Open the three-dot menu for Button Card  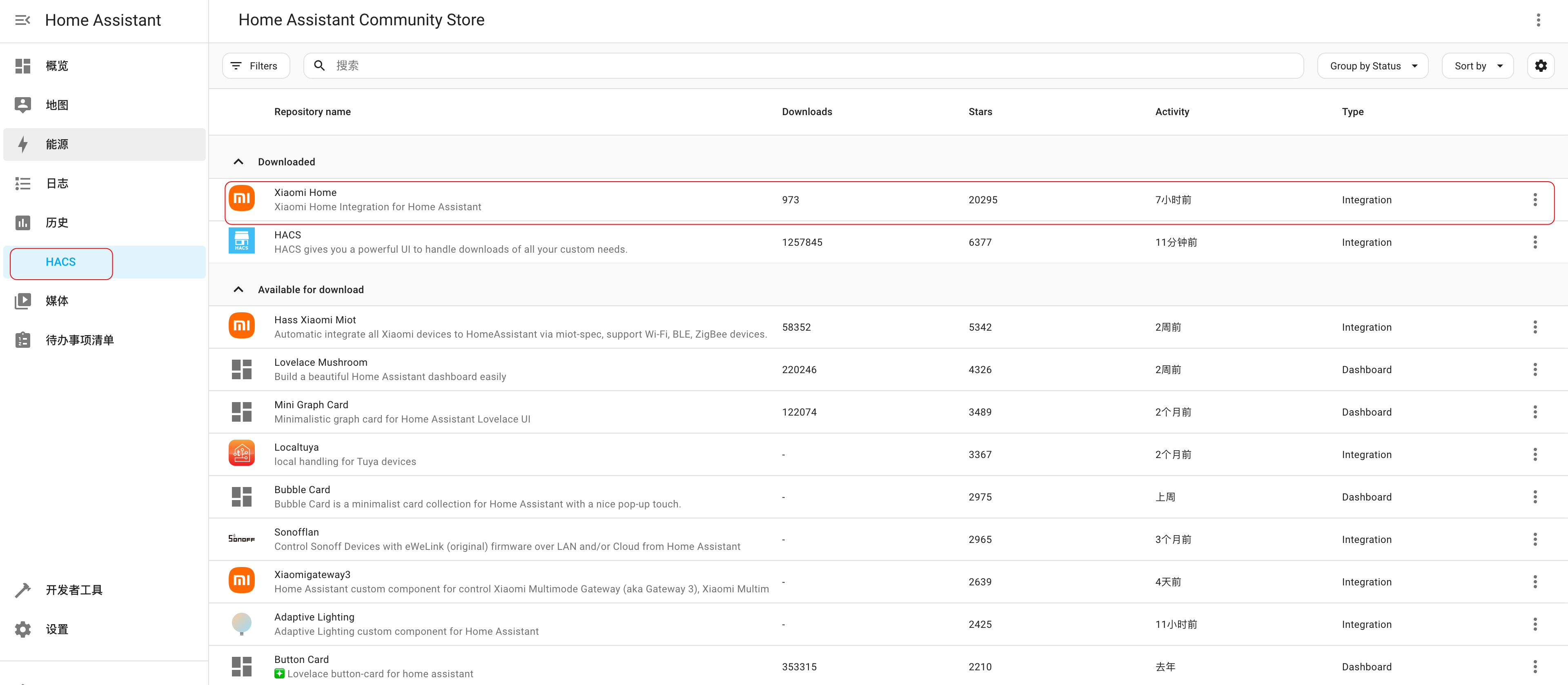coord(1535,667)
